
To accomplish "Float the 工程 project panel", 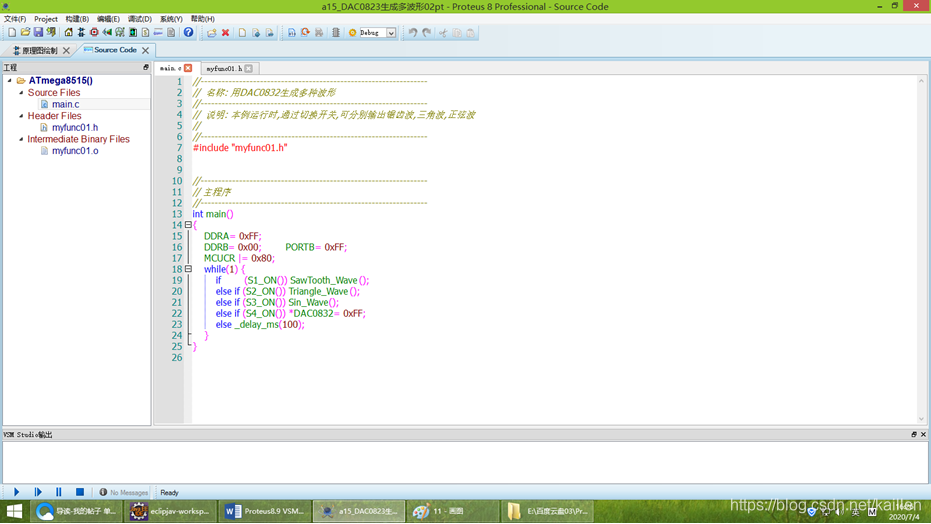I will 145,68.
